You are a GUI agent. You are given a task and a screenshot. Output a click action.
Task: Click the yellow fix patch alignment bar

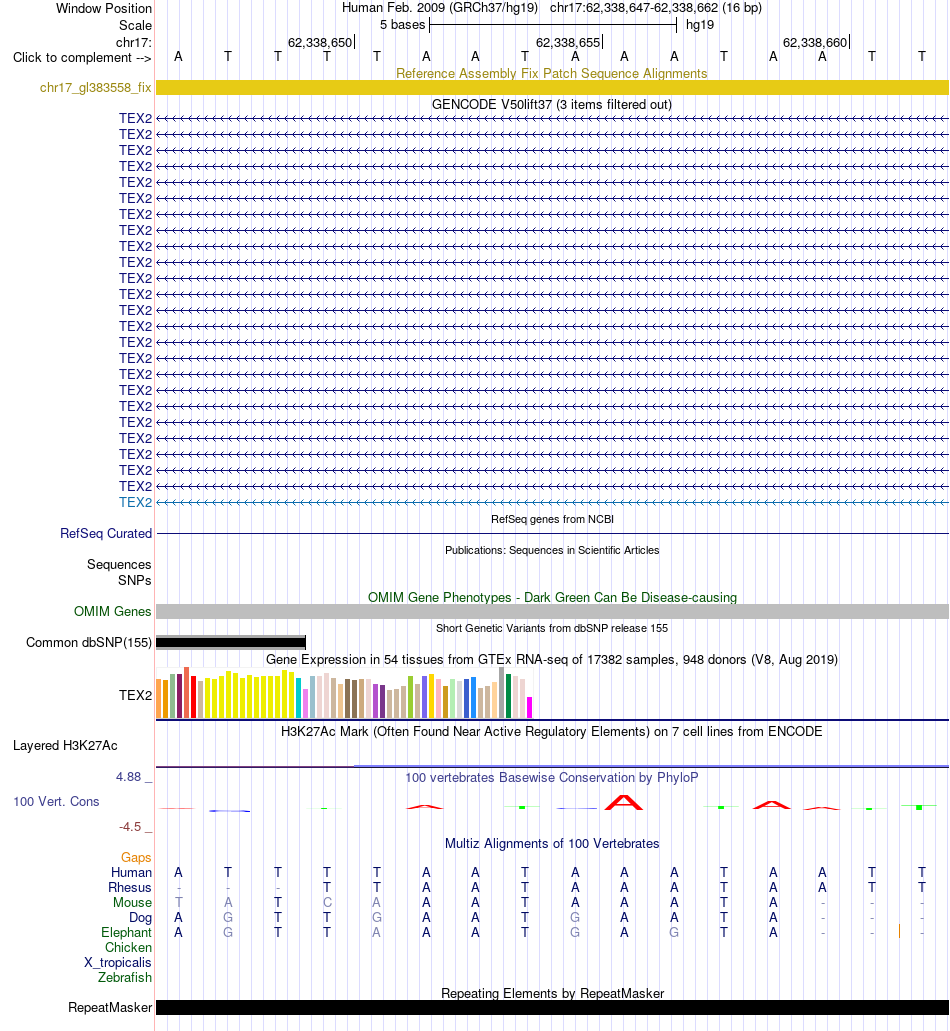pyautogui.click(x=552, y=87)
